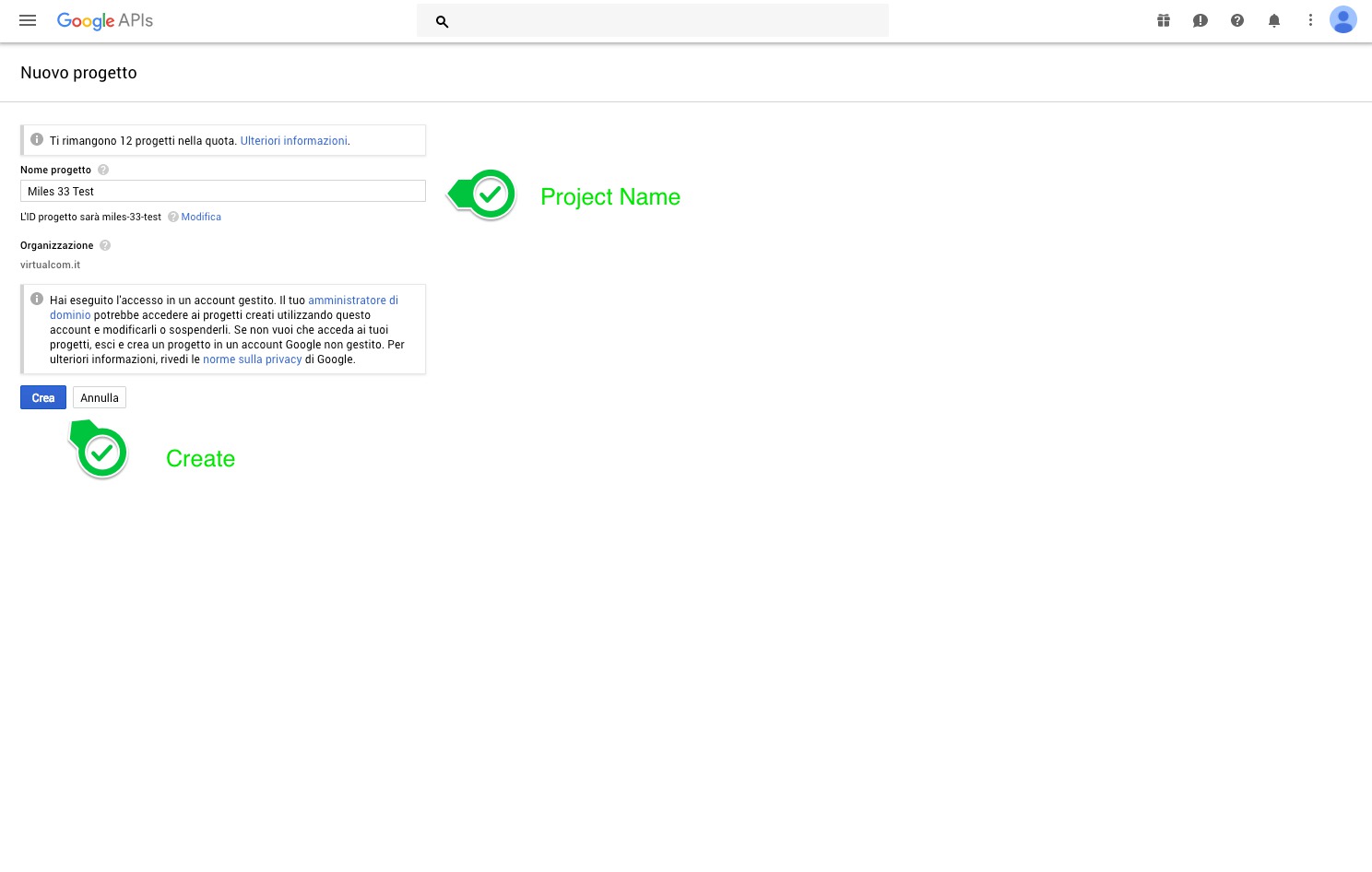
Task: Open norme sulla privacy link
Action: pyautogui.click(x=252, y=359)
